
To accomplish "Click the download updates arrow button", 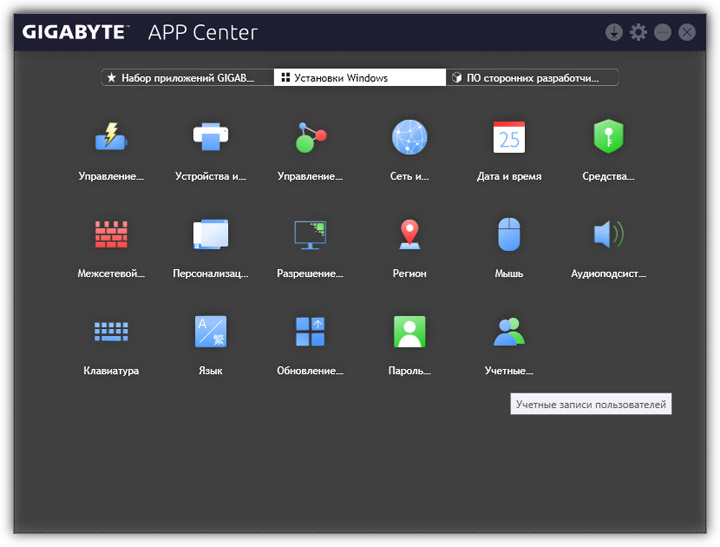I will pos(614,32).
